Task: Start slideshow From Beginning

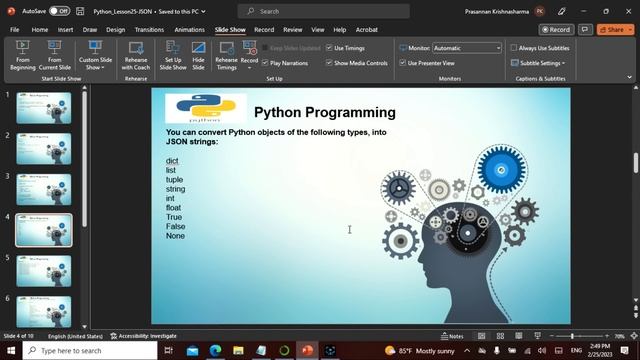Action: 22,56
